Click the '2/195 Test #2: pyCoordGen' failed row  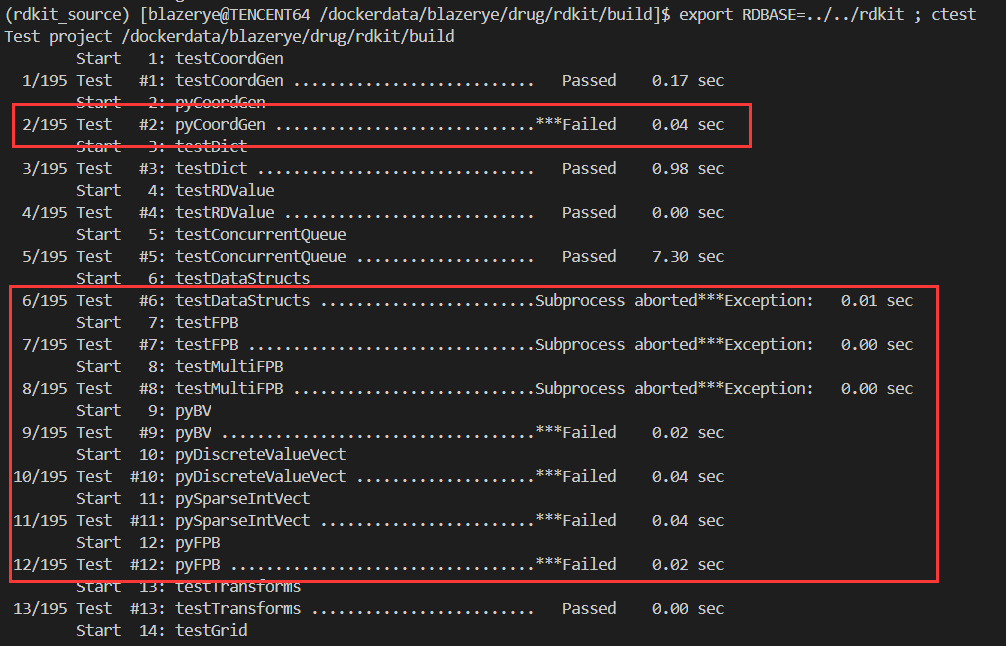(x=373, y=124)
